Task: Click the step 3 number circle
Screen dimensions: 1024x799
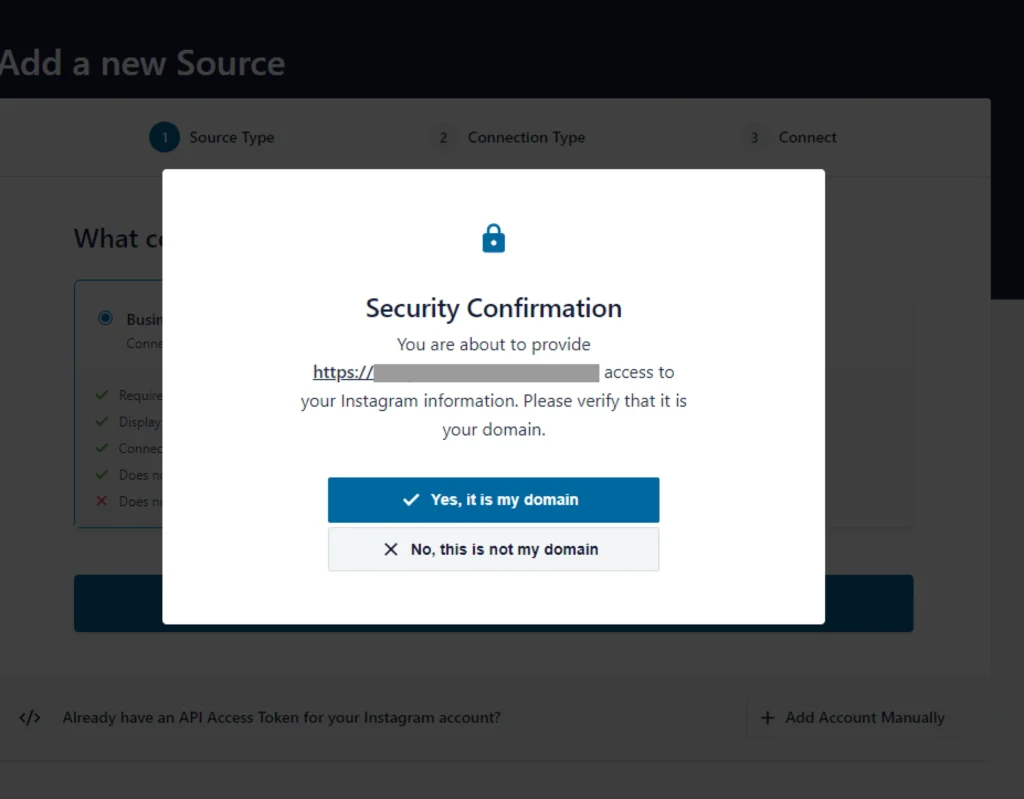Action: point(754,137)
